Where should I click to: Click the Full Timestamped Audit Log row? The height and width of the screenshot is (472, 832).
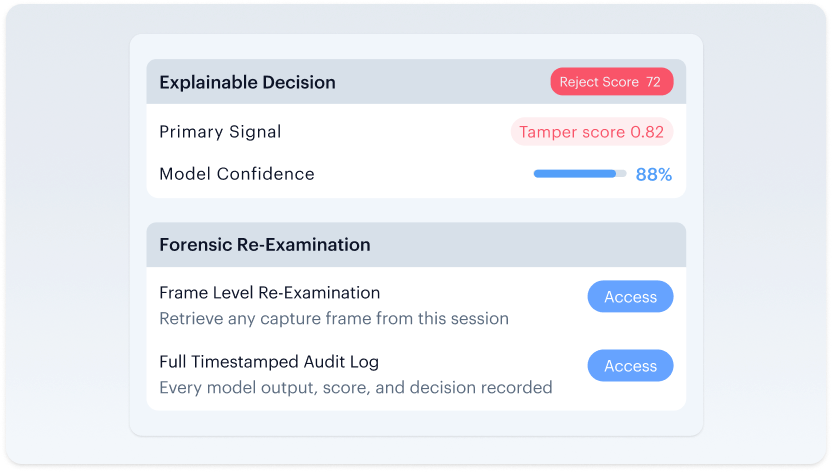tap(417, 374)
